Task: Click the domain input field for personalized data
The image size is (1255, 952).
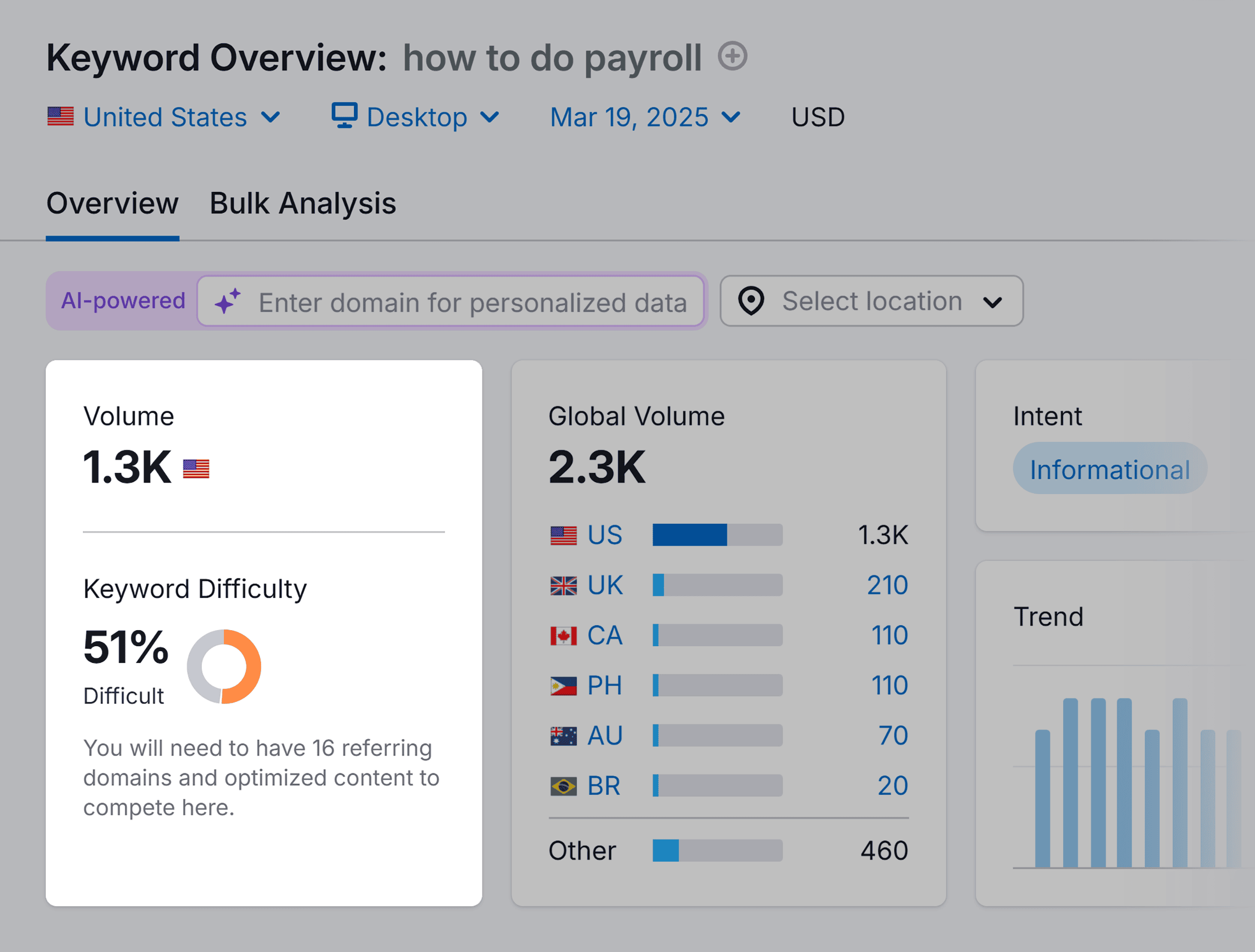Action: pyautogui.click(x=450, y=301)
